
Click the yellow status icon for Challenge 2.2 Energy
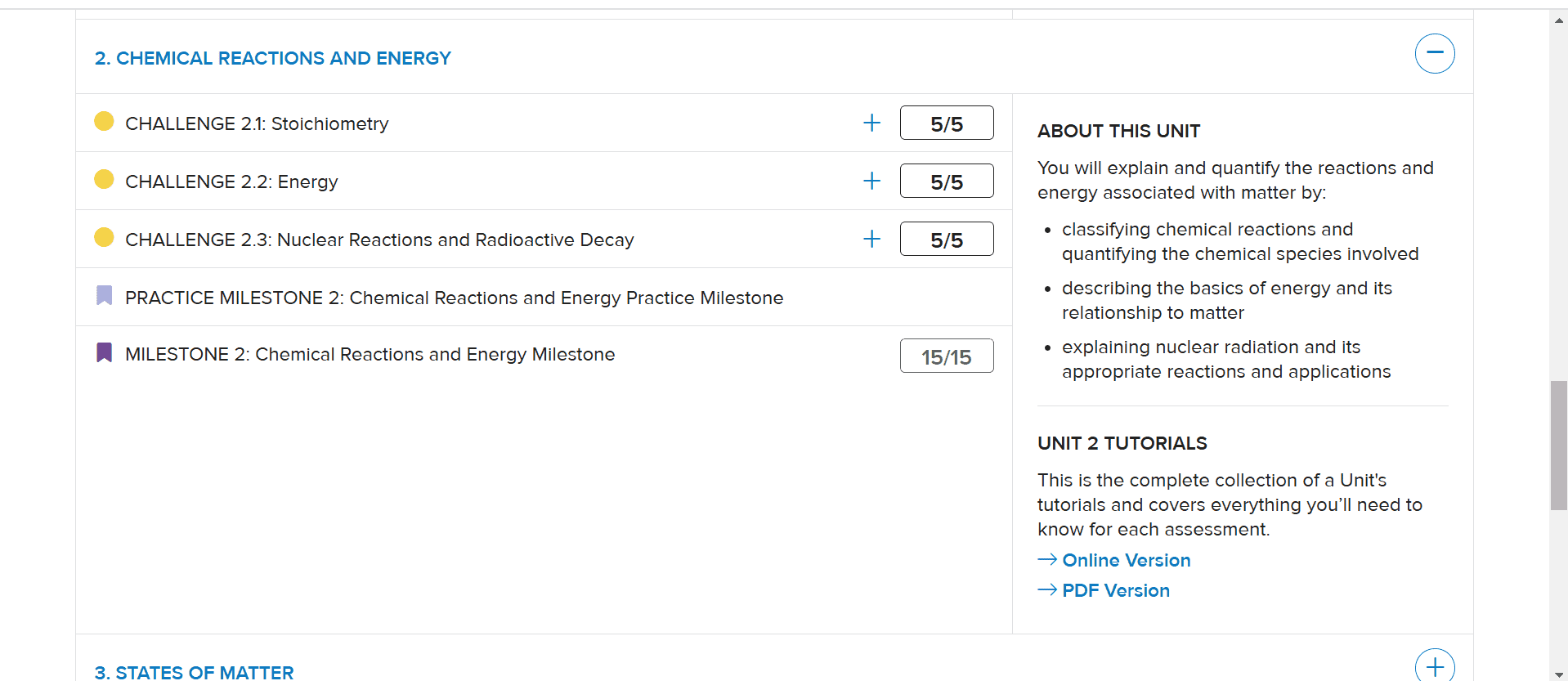(104, 179)
